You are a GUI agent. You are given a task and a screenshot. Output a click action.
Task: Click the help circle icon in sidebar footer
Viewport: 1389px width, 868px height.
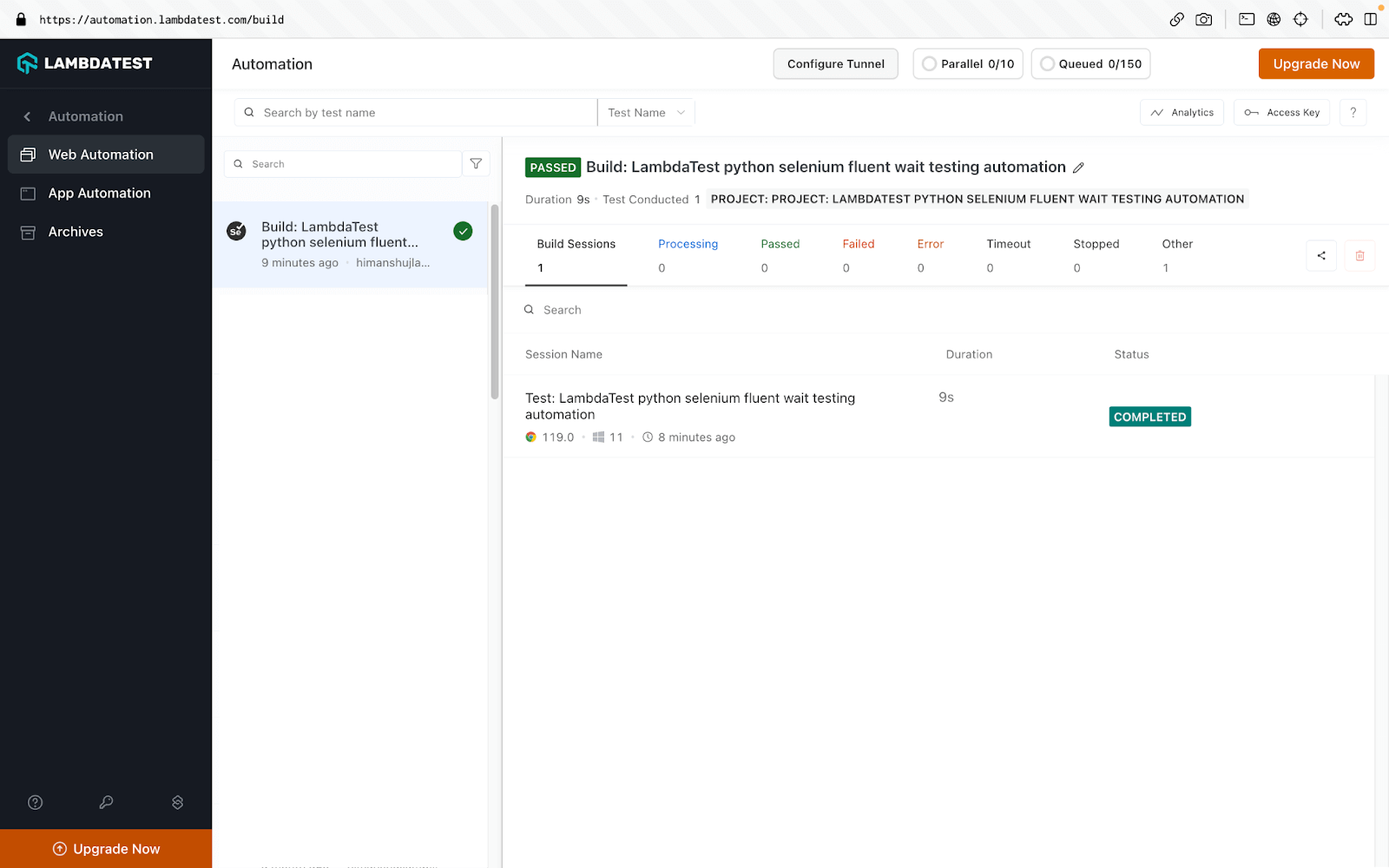[36, 802]
